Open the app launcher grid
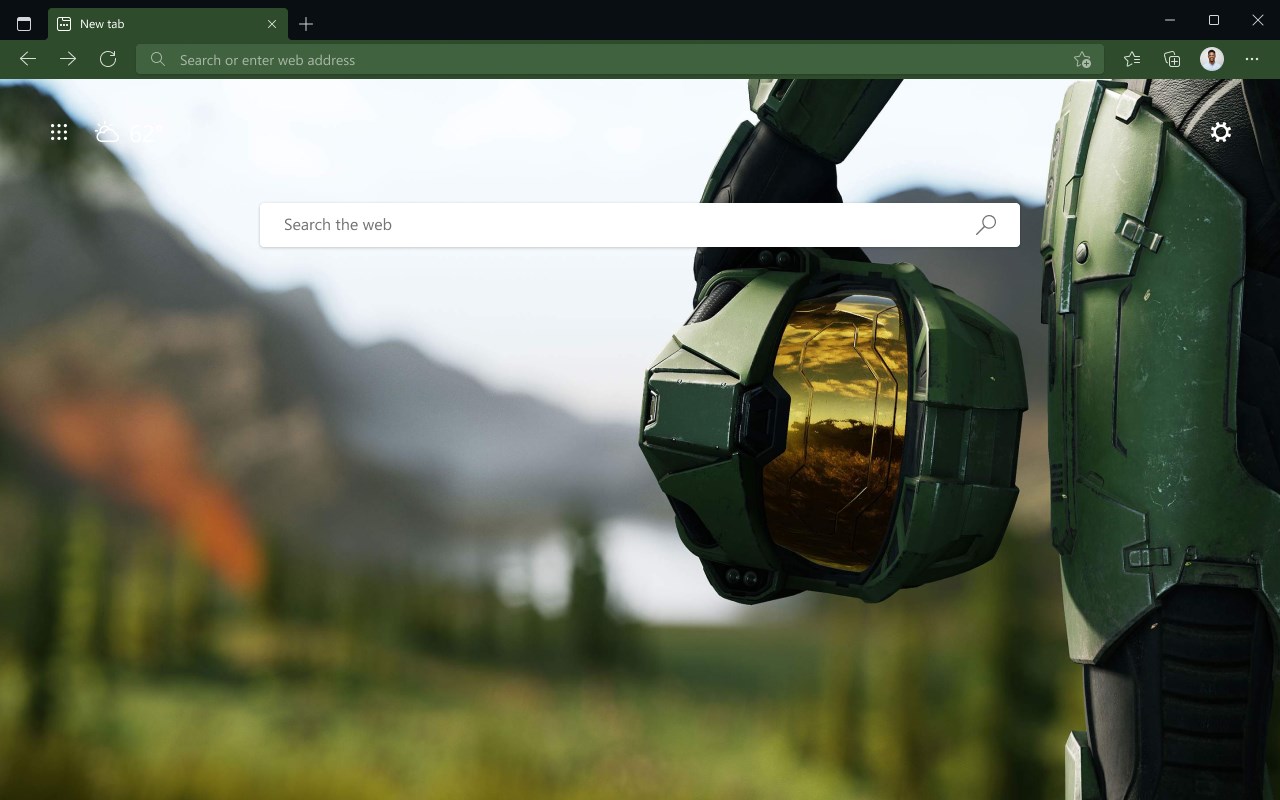This screenshot has width=1280, height=800. click(59, 132)
